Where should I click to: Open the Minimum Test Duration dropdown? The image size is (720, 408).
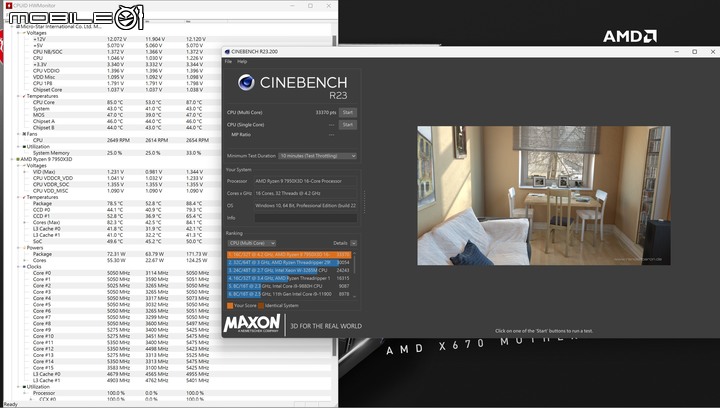pos(318,156)
